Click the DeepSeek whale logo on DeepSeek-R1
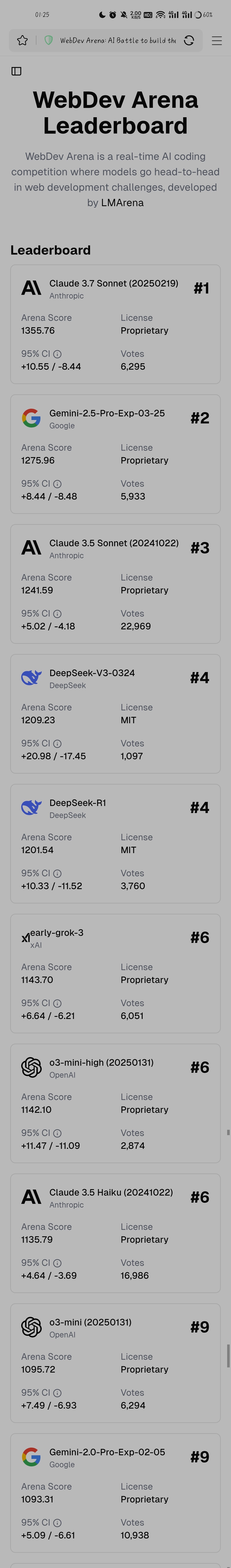231x1568 pixels. (31, 807)
